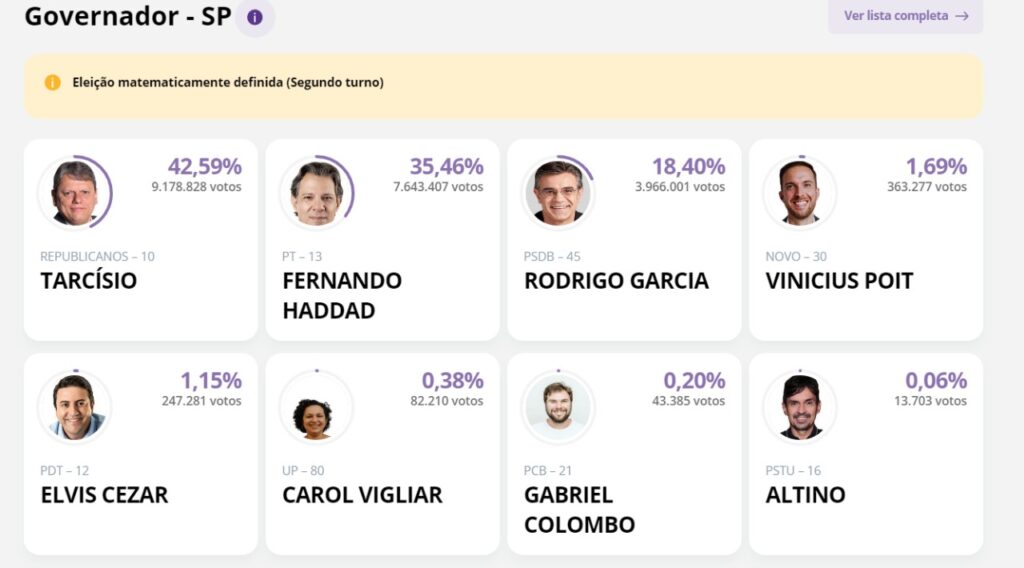
Task: Click the orange alert icon in yellow banner
Action: (x=52, y=82)
